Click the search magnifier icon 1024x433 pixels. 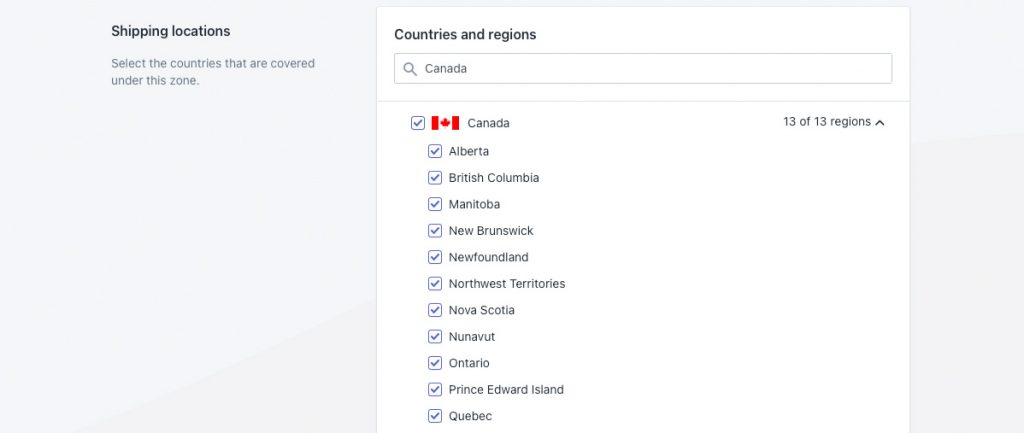point(410,69)
